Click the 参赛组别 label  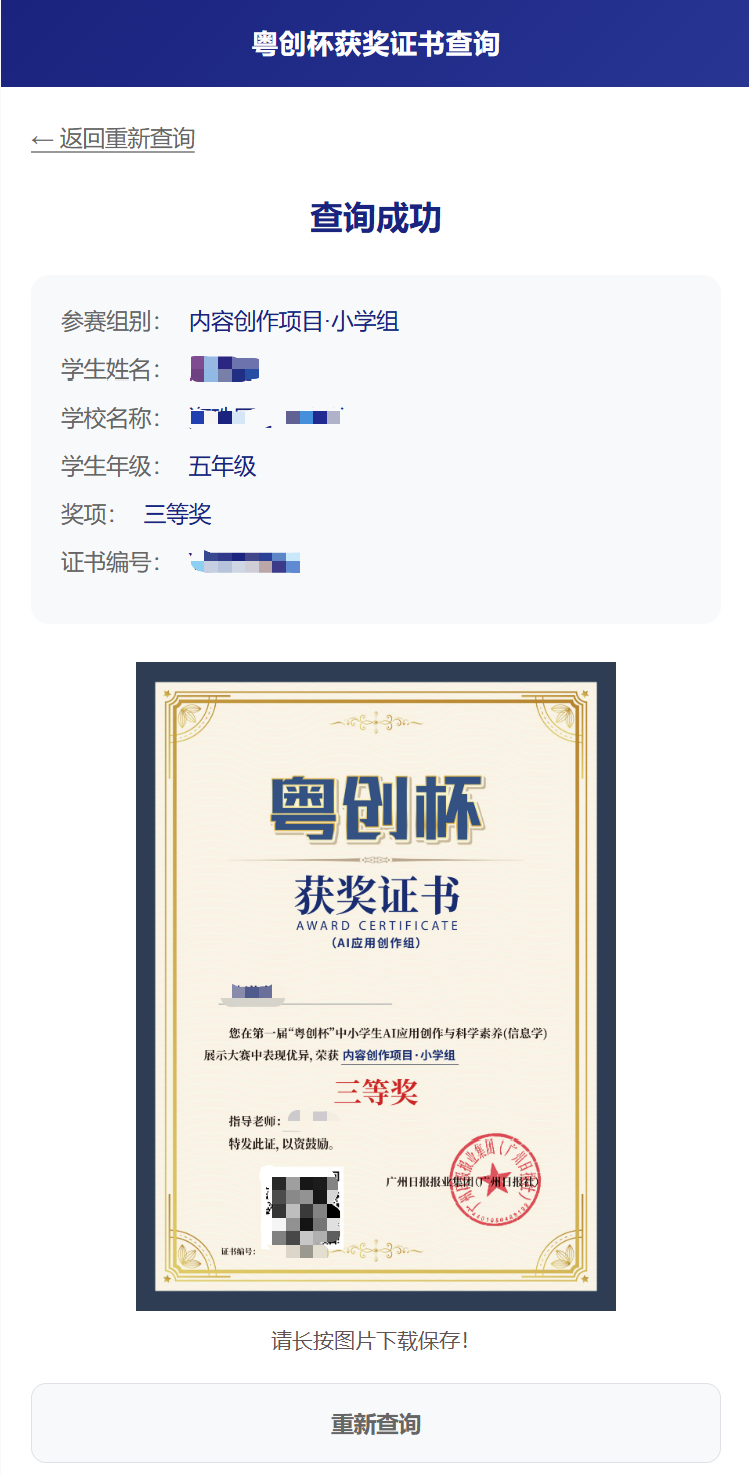click(x=111, y=321)
